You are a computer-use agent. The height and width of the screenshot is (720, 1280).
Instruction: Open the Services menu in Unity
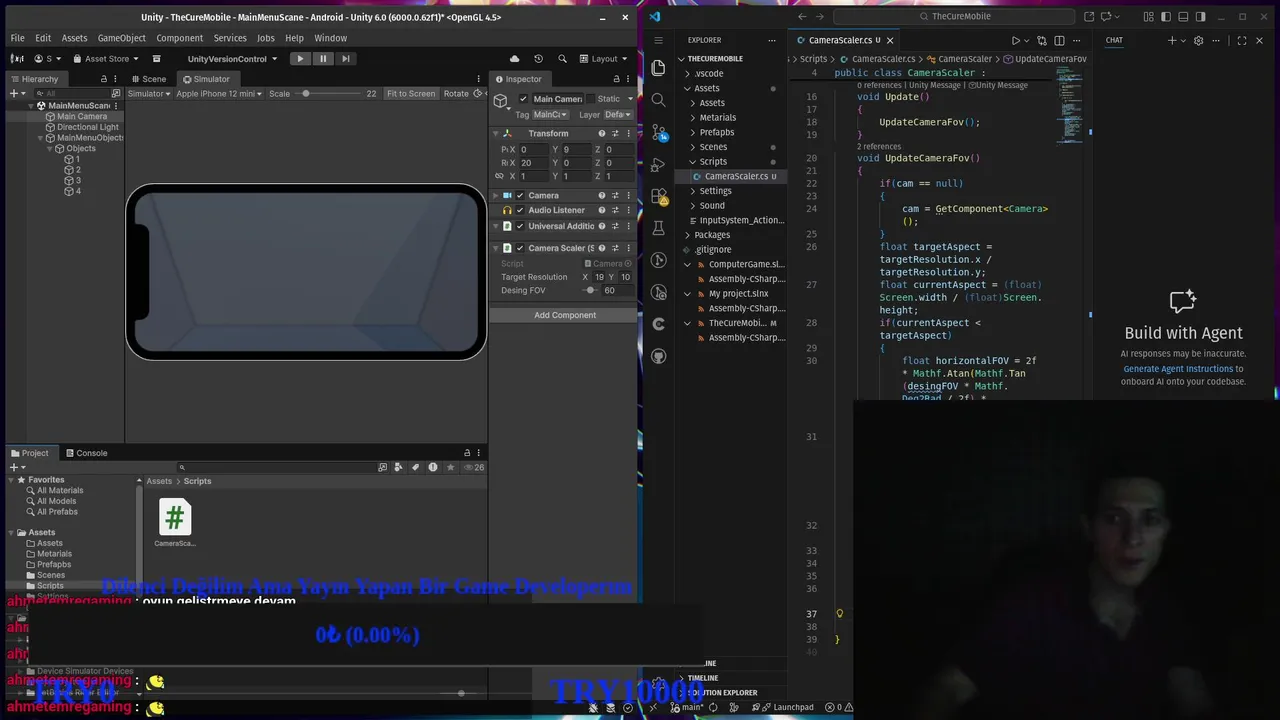pyautogui.click(x=230, y=38)
